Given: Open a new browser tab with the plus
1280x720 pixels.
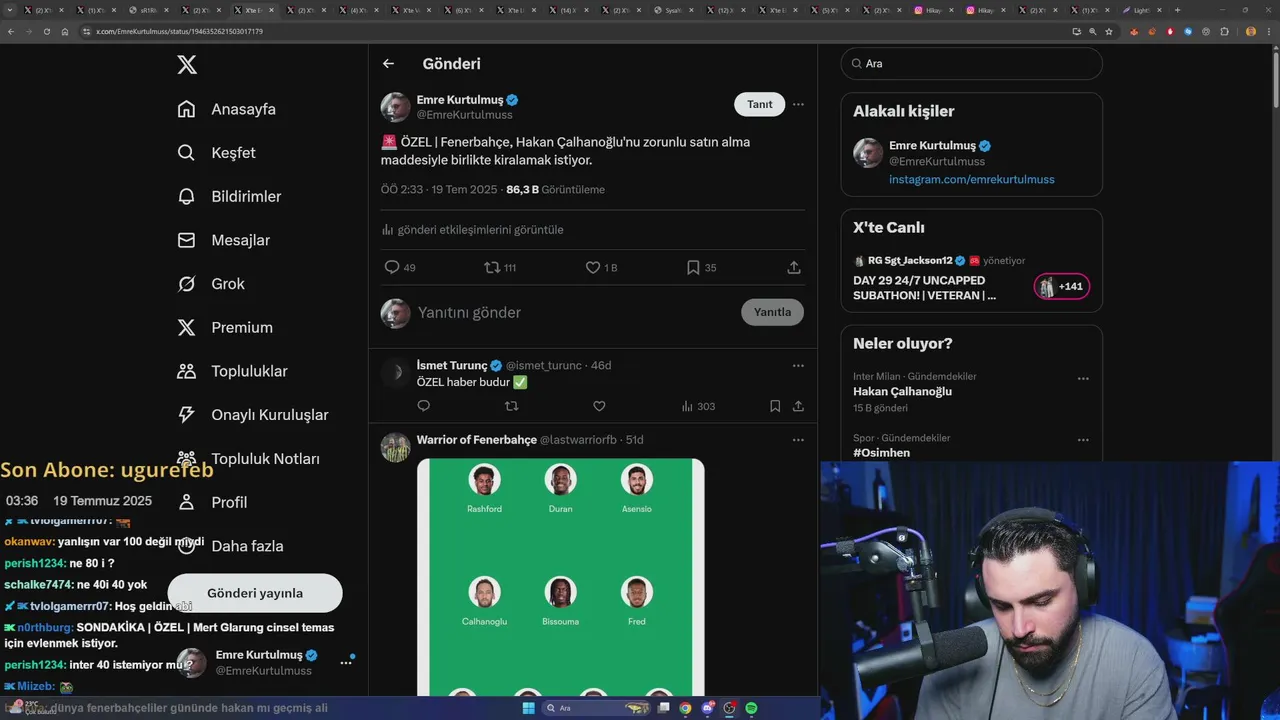Looking at the screenshot, I should 1177,10.
